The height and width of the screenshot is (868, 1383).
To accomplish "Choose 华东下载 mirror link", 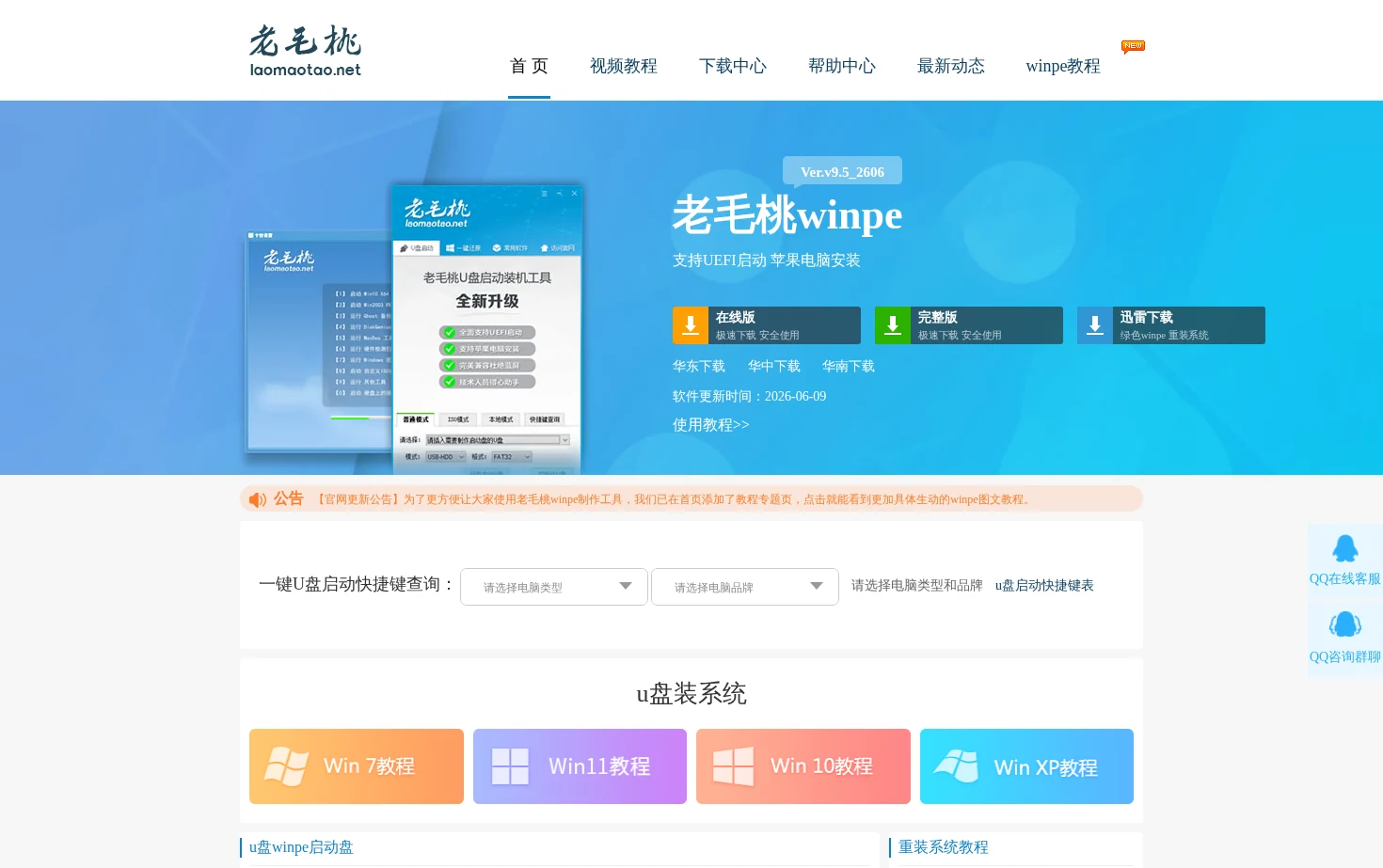I will tap(699, 367).
